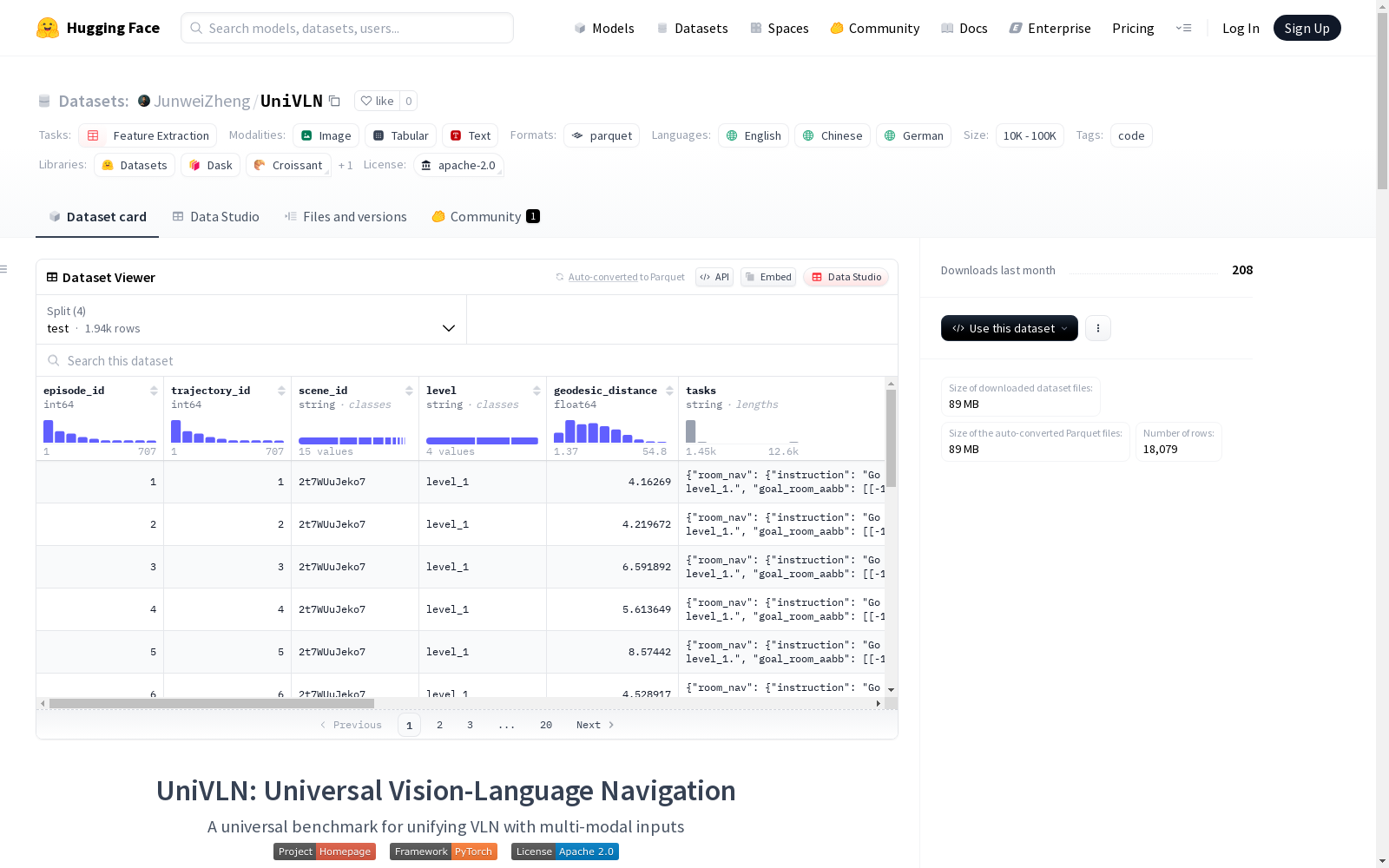
Task: Open Community in top navigation
Action: 875,28
